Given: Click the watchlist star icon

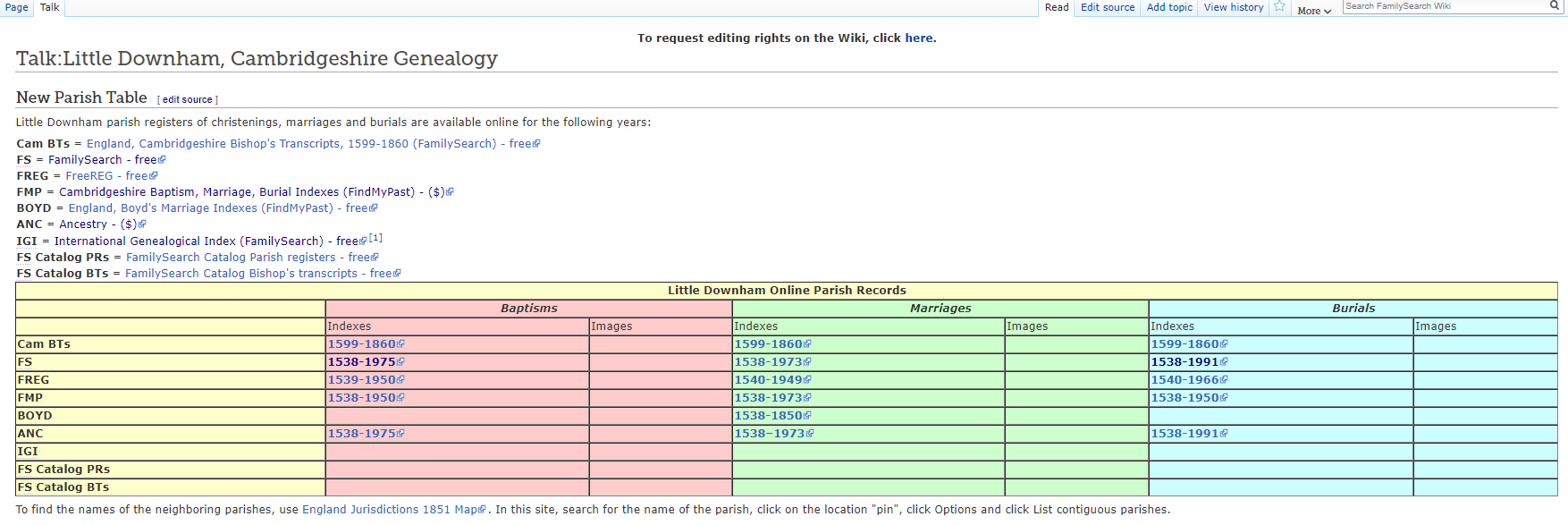Looking at the screenshot, I should (x=1279, y=7).
